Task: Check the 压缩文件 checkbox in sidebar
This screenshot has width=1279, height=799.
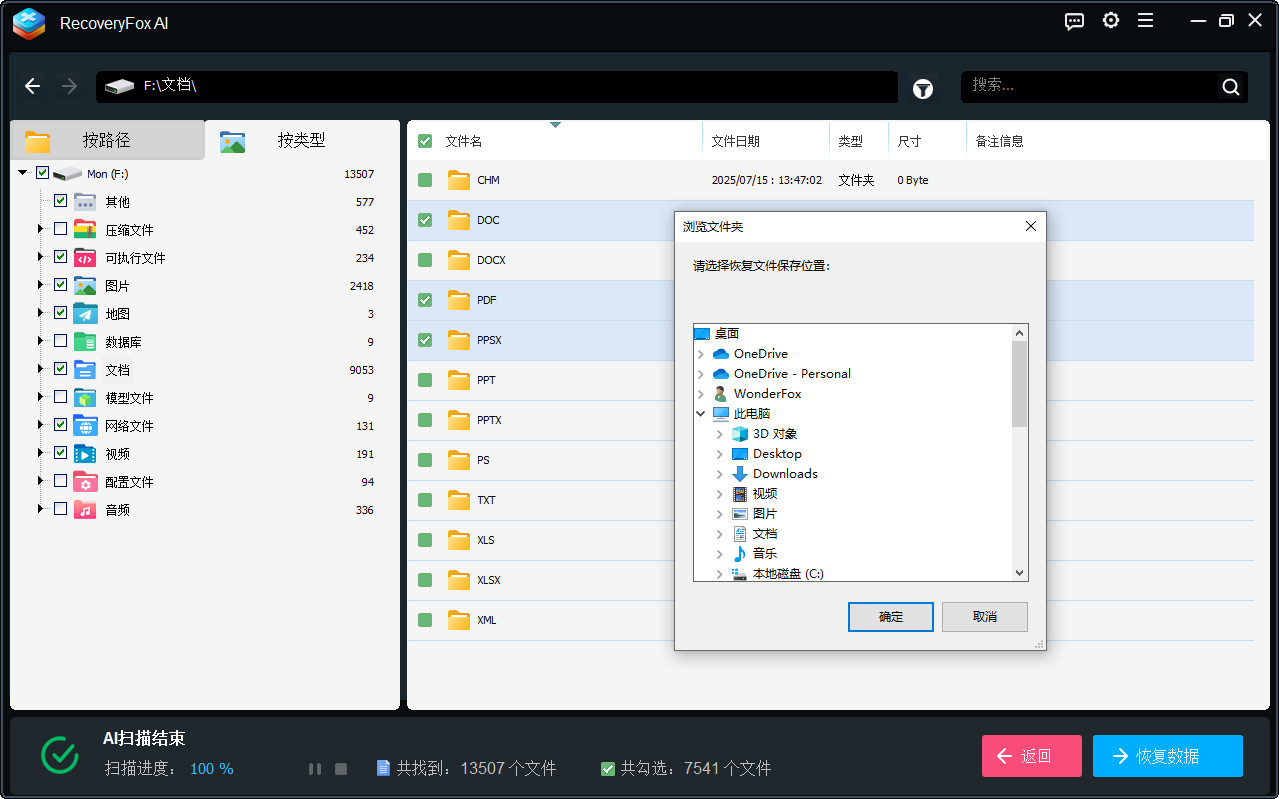Action: [x=58, y=229]
